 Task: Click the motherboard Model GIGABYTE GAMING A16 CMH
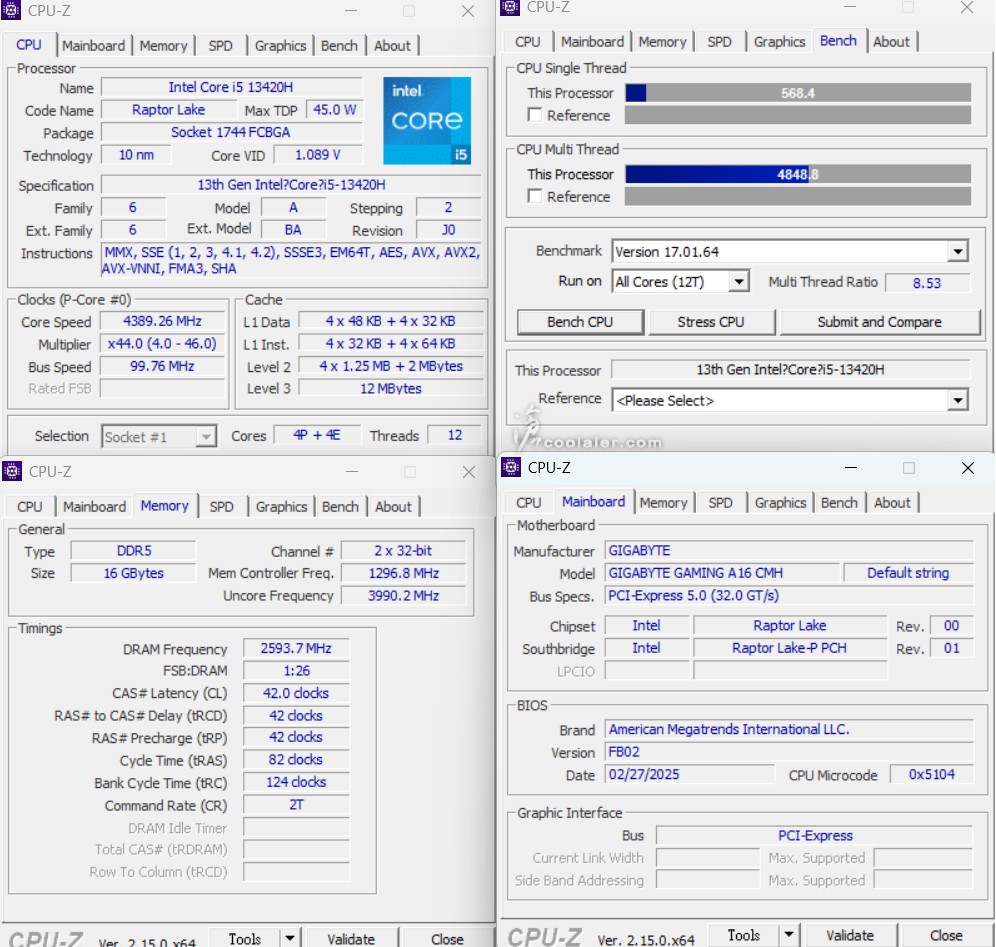coord(722,573)
